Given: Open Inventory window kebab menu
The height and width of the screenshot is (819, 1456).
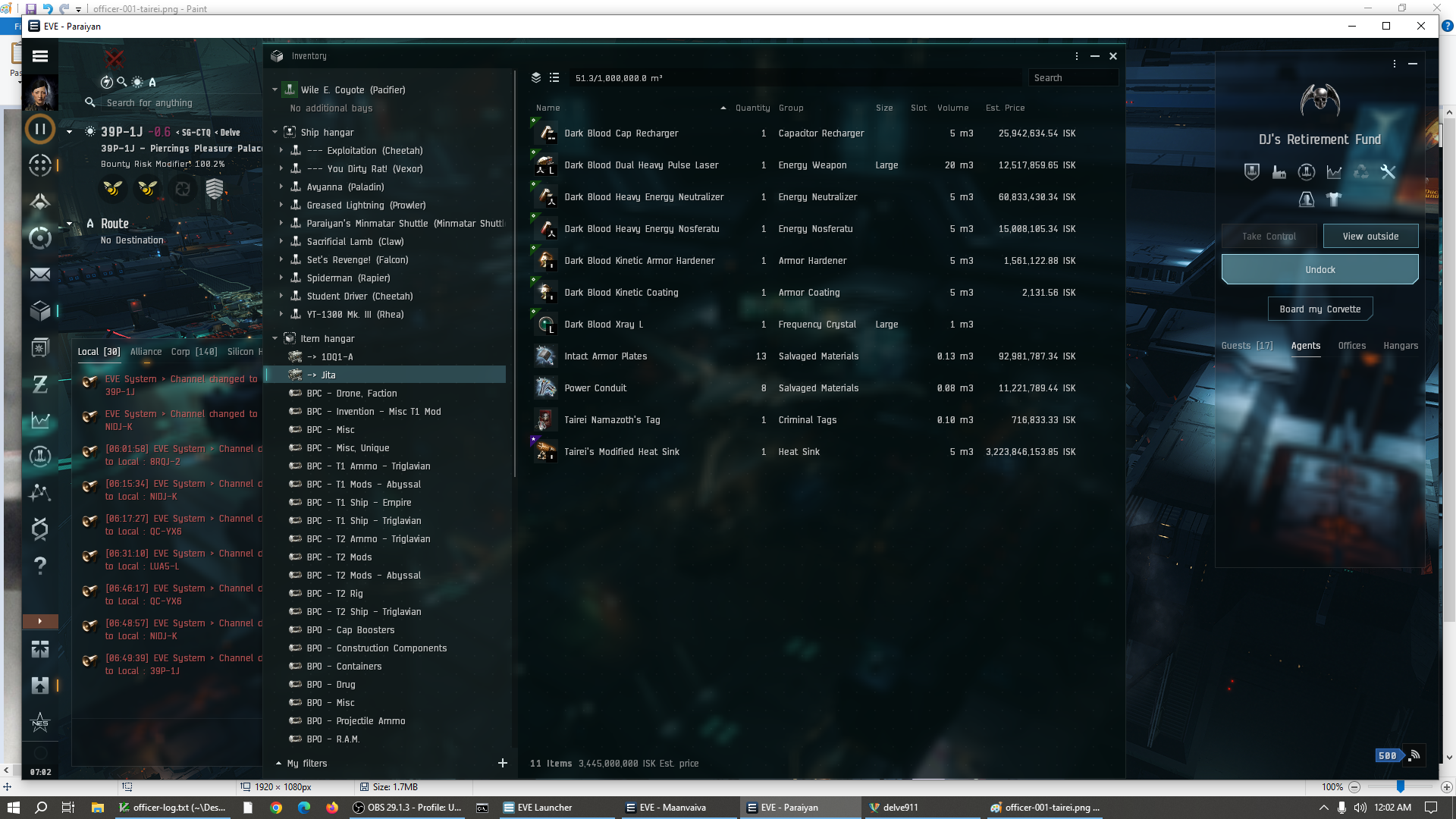Looking at the screenshot, I should (x=1077, y=56).
